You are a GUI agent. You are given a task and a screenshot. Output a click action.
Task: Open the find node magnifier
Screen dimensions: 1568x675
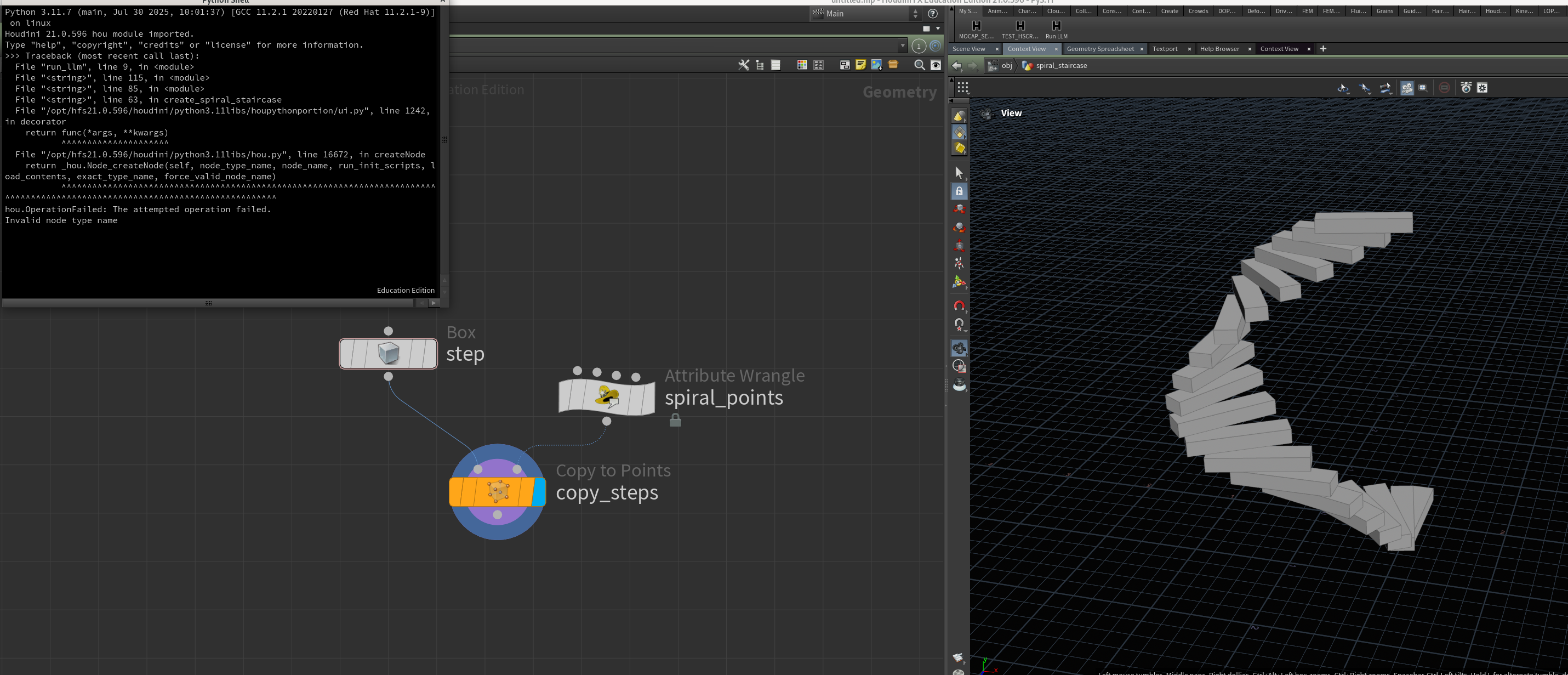click(919, 65)
